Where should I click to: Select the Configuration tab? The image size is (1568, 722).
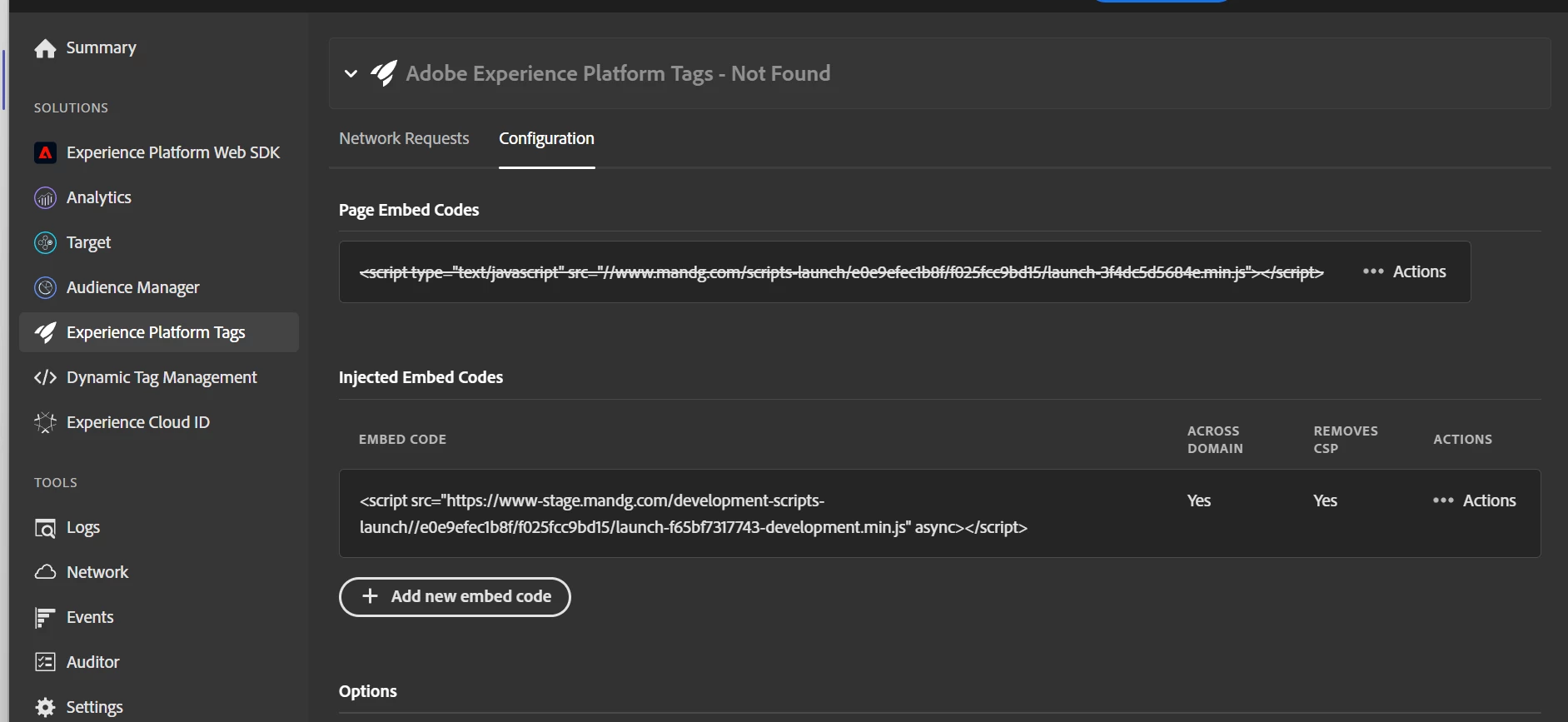[546, 138]
